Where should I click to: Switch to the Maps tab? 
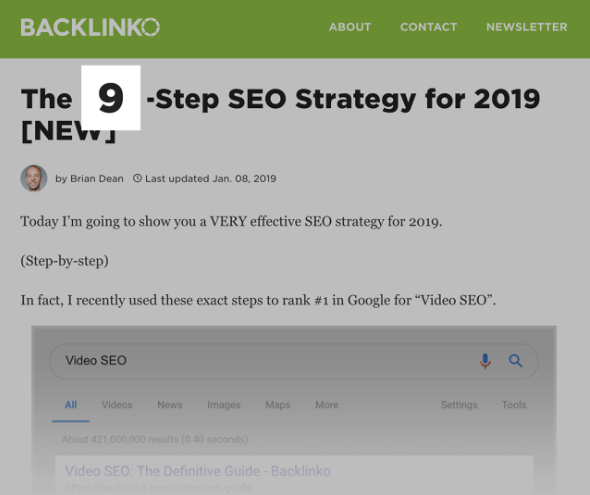tap(278, 405)
